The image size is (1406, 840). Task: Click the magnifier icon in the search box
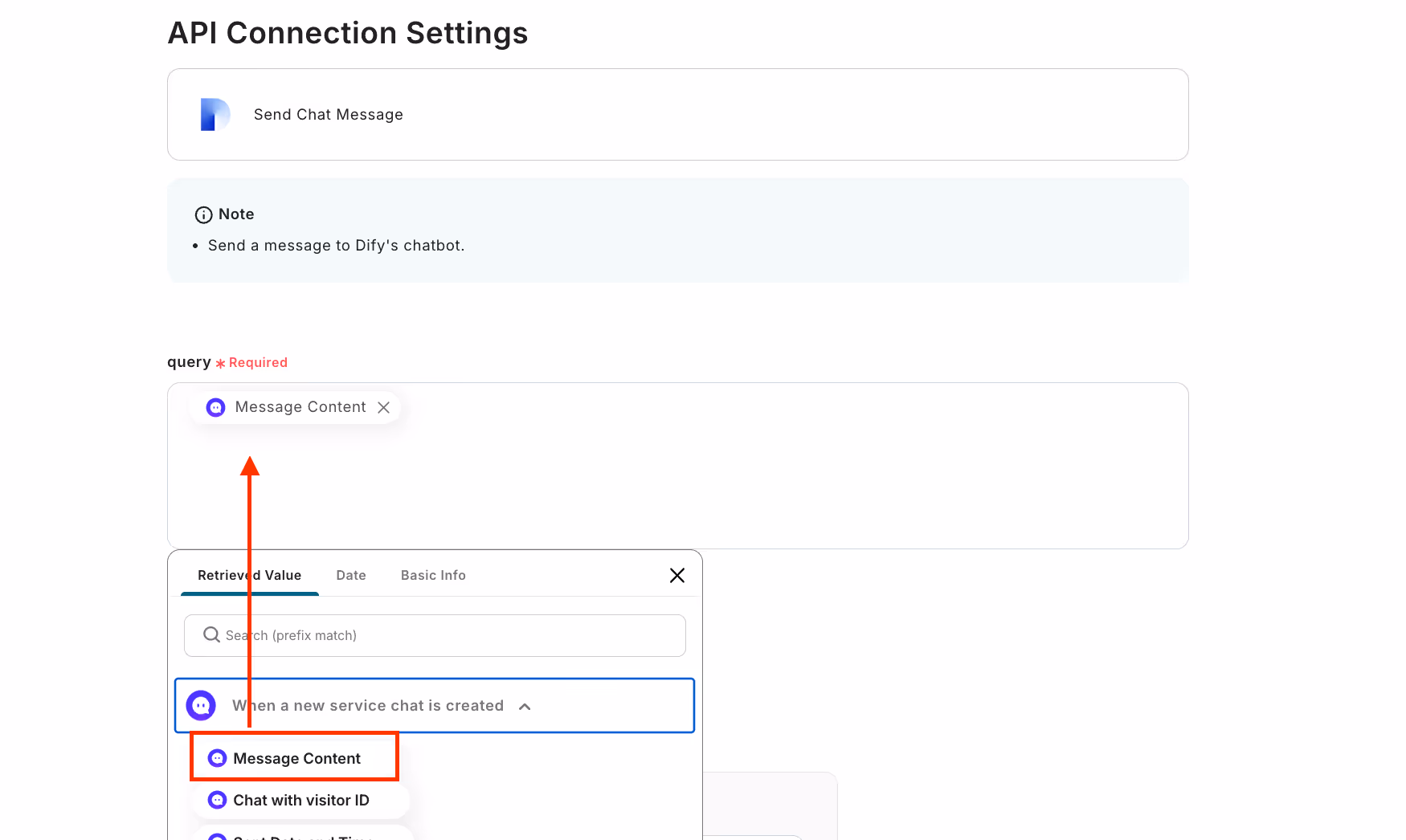212,634
